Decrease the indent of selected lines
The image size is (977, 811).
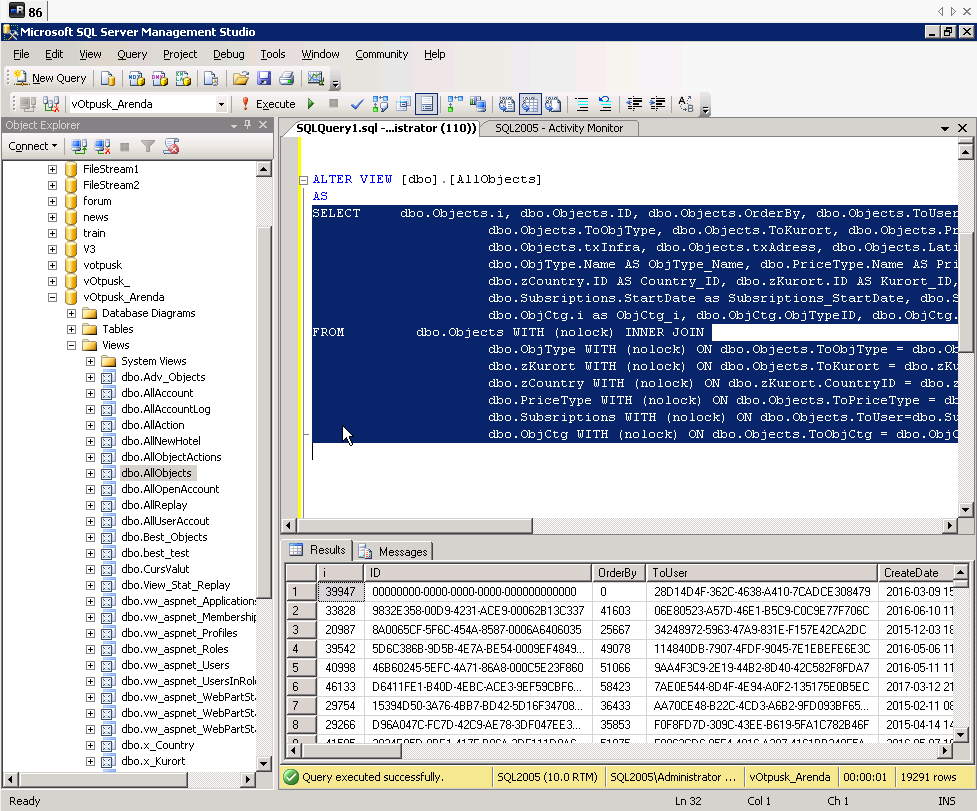pyautogui.click(x=634, y=103)
